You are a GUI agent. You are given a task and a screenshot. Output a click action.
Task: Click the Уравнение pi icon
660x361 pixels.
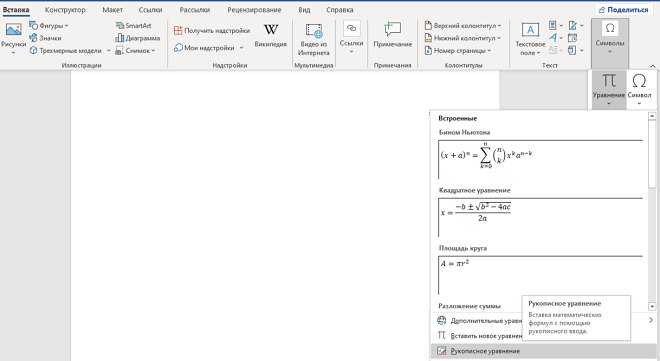[609, 80]
